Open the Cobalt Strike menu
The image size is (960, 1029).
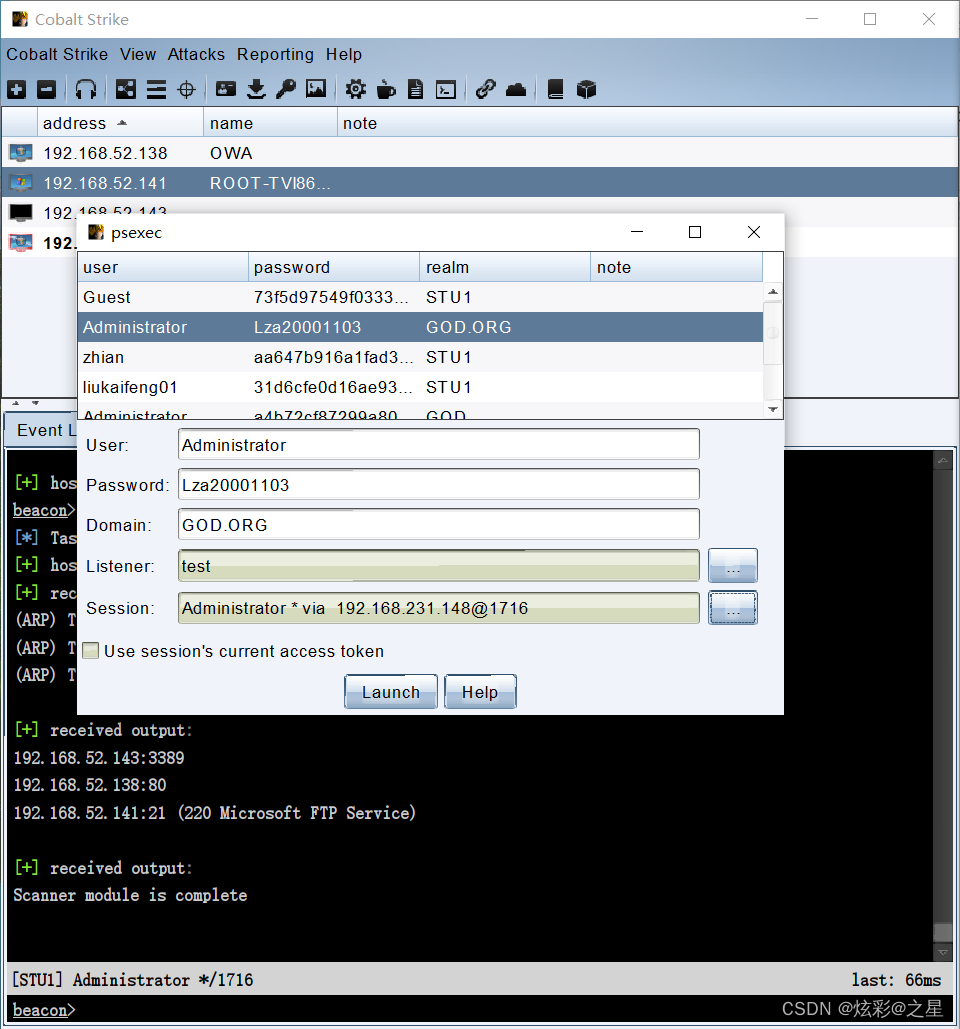(x=57, y=54)
